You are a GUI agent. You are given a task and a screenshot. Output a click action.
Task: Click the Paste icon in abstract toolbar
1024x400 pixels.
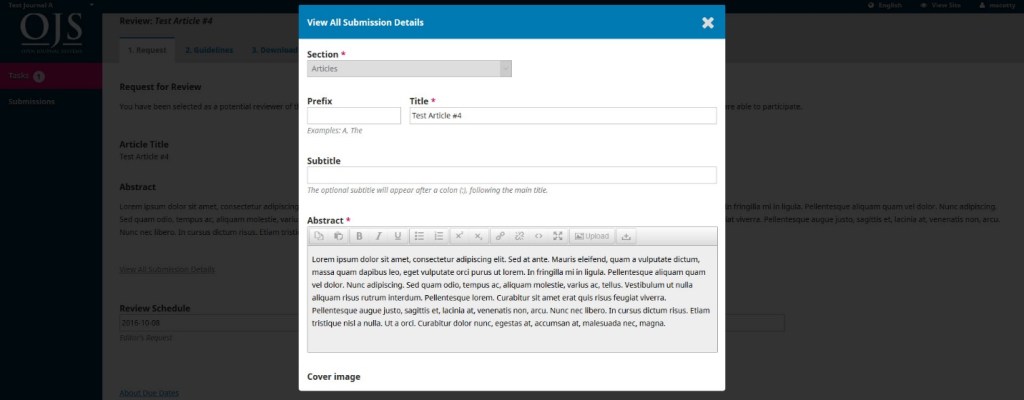click(x=338, y=236)
